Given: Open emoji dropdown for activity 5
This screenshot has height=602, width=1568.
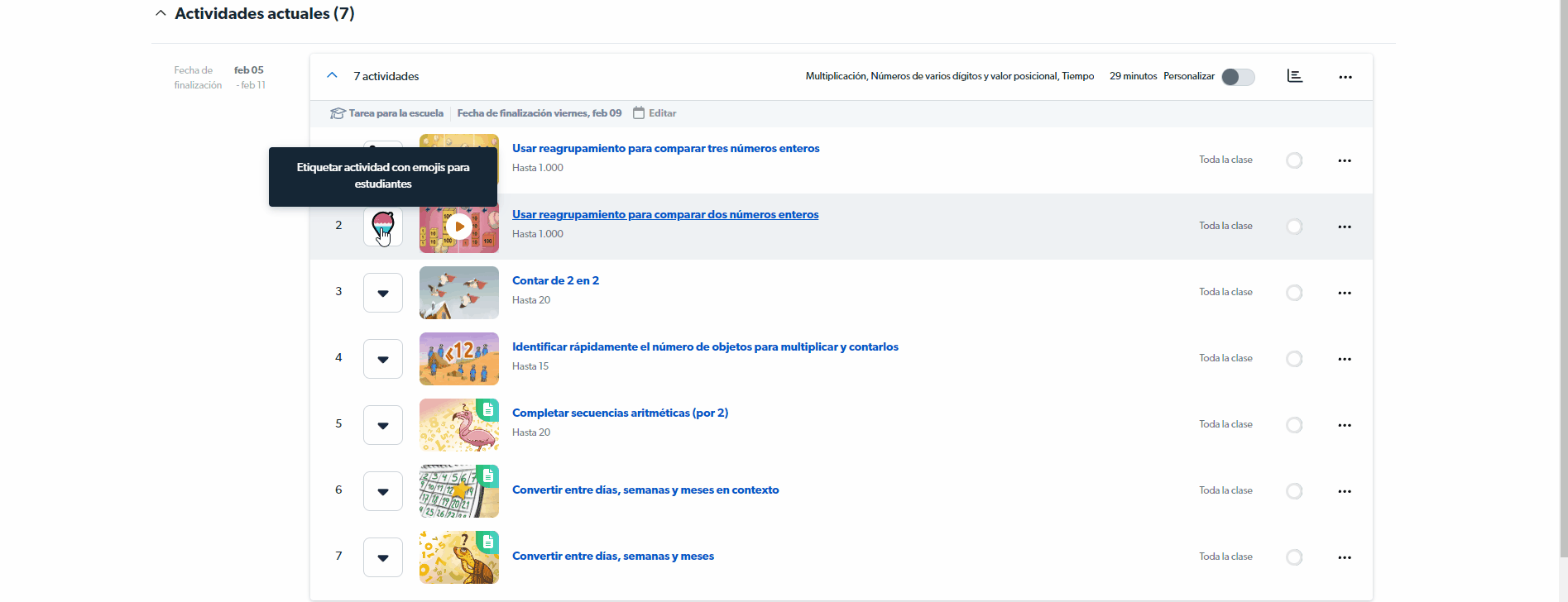Looking at the screenshot, I should tap(382, 425).
